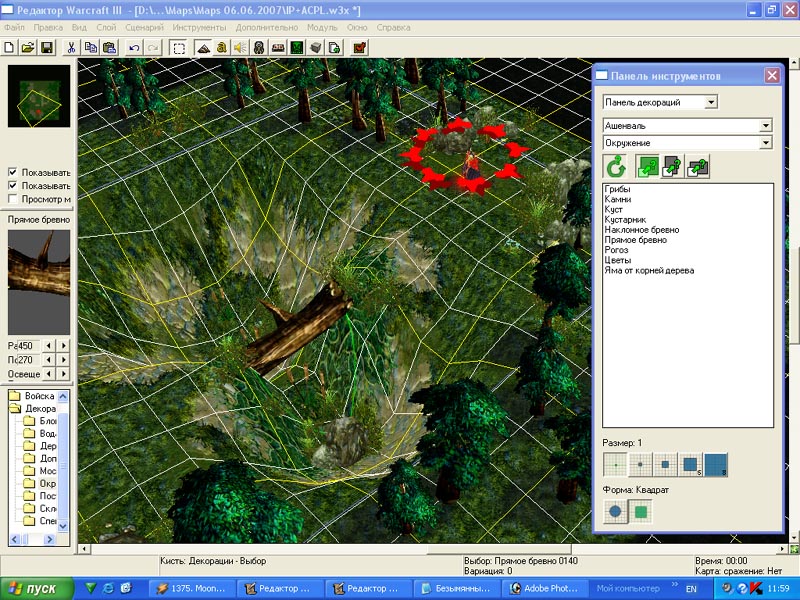Select brush size 1 swatch

[615, 465]
